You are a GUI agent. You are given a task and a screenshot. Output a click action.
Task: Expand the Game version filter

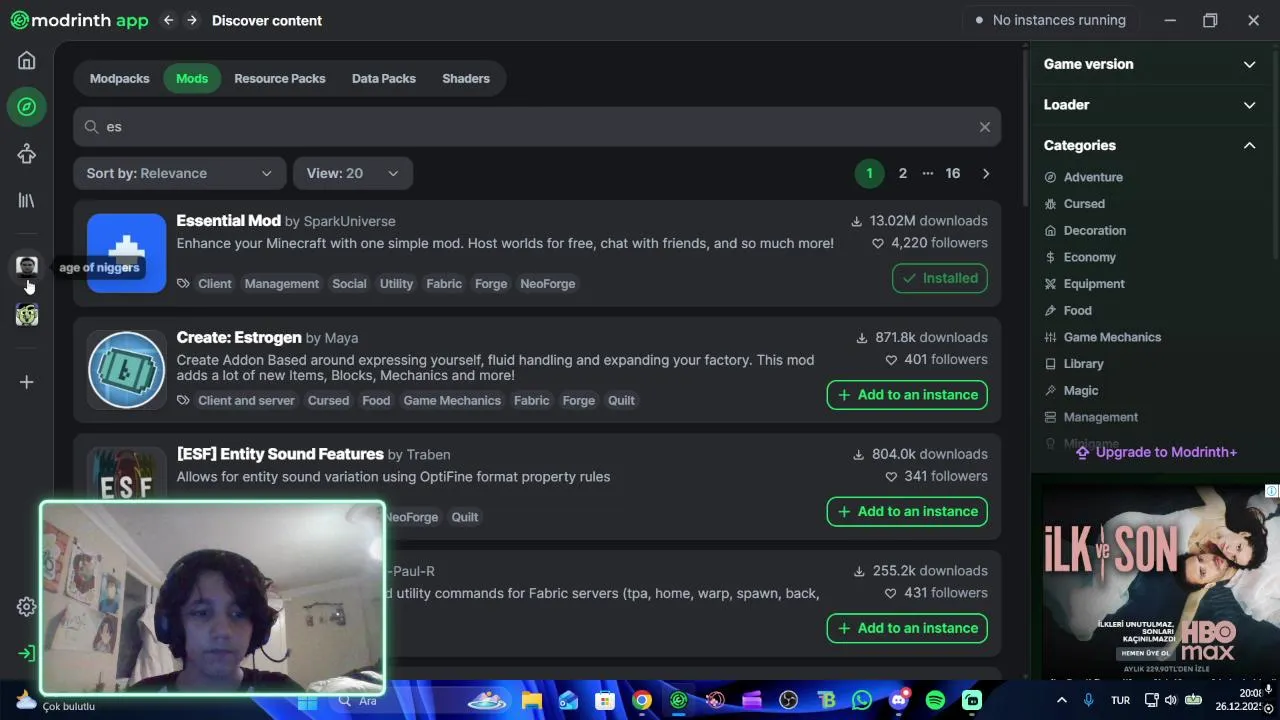point(1149,64)
